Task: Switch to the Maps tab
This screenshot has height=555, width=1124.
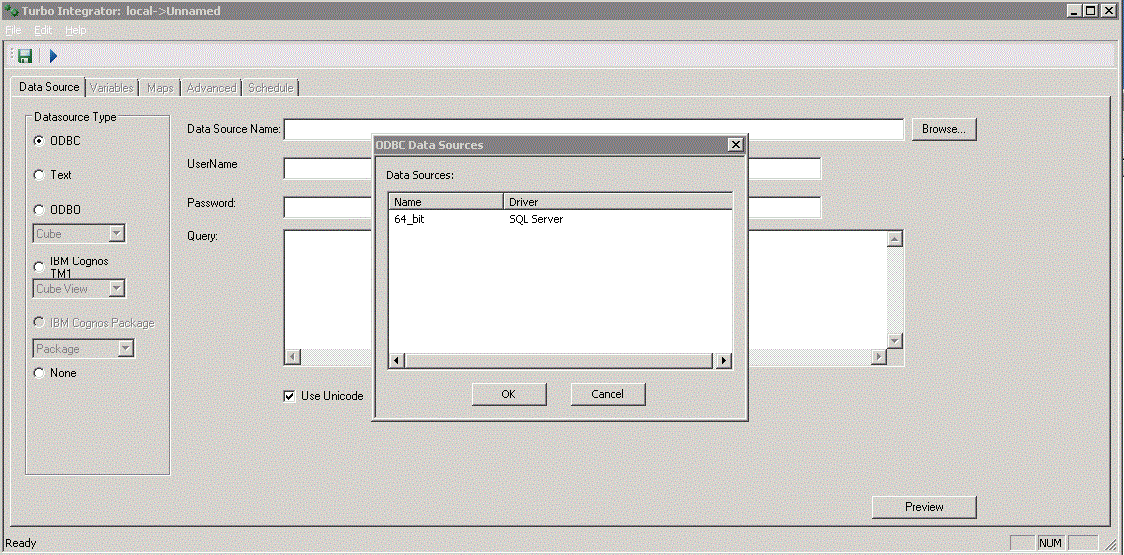Action: 160,87
